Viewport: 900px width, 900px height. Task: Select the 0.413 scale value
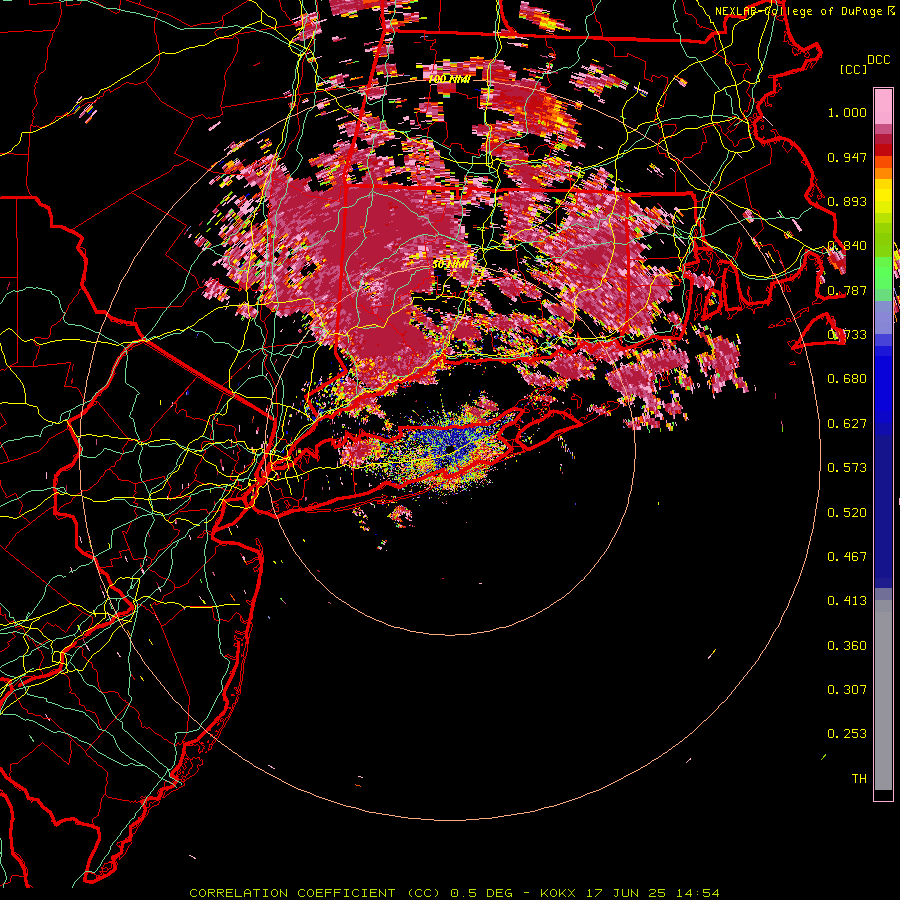coord(847,601)
